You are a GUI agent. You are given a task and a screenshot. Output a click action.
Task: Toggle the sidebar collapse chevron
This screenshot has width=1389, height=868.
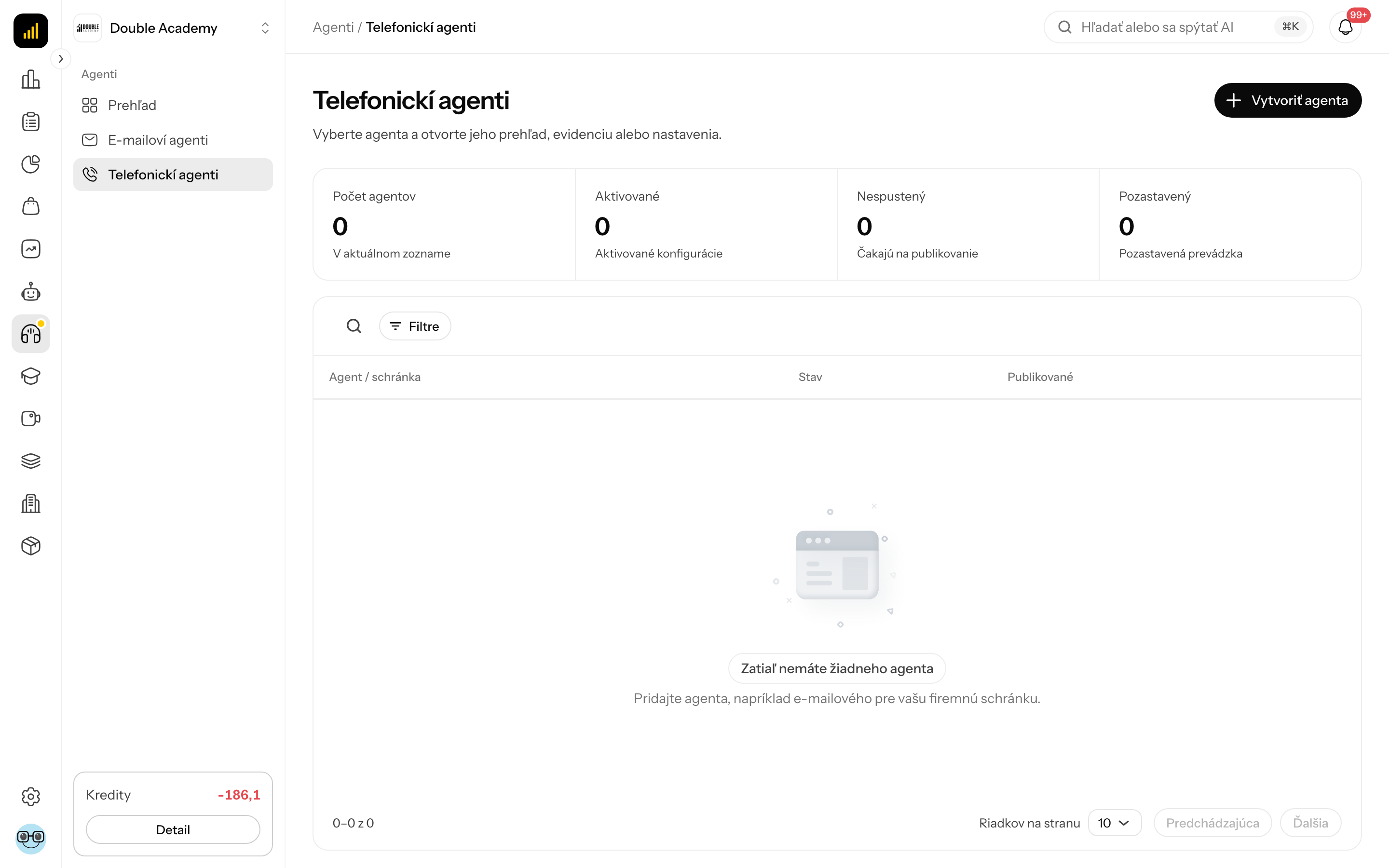[61, 58]
